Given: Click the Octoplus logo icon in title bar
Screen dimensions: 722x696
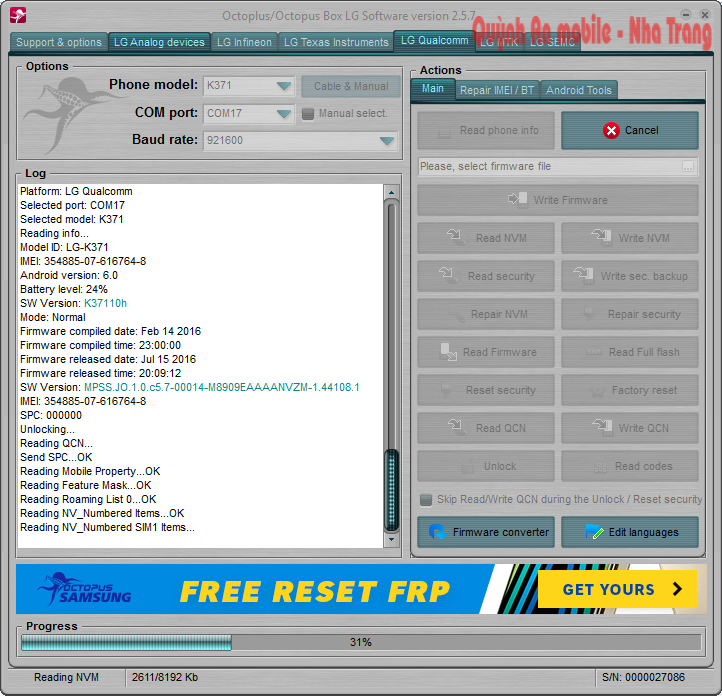Looking at the screenshot, I should pyautogui.click(x=18, y=15).
